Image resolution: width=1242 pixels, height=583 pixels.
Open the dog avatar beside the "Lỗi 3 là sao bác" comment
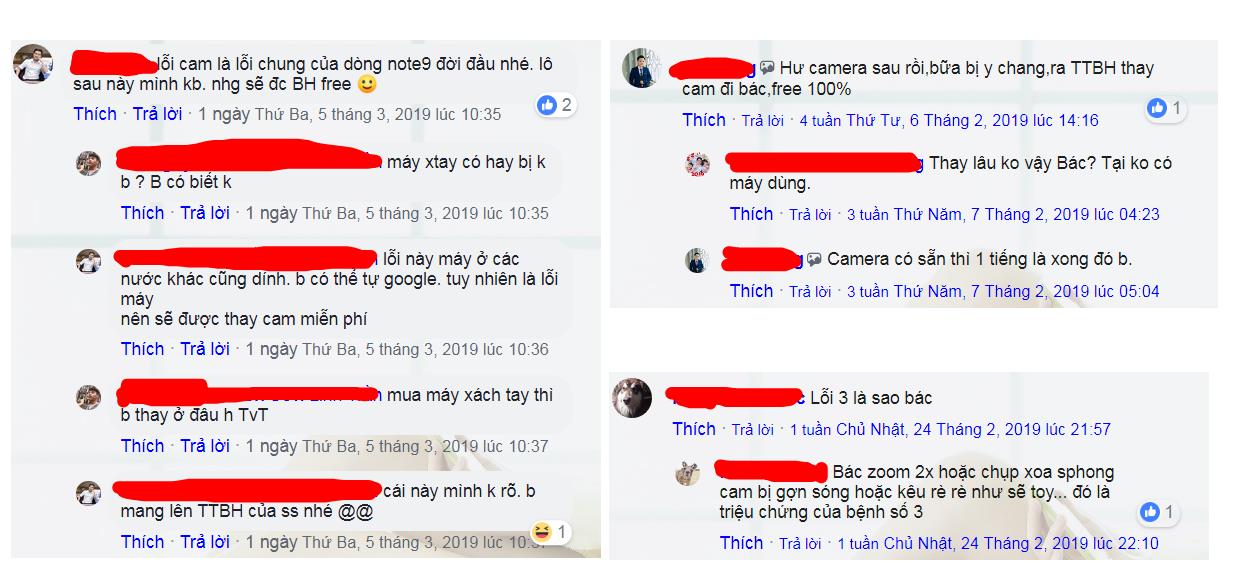632,398
